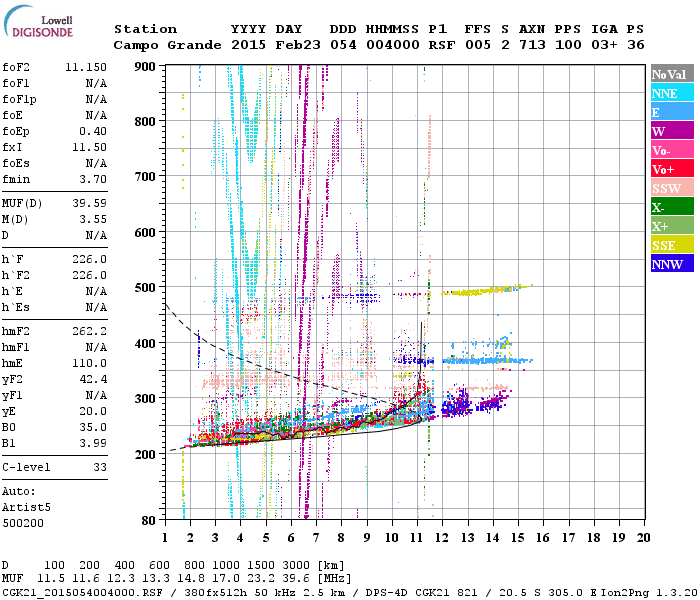700x600 pixels.
Task: Click the 004000 time value in header
Action: (392, 45)
